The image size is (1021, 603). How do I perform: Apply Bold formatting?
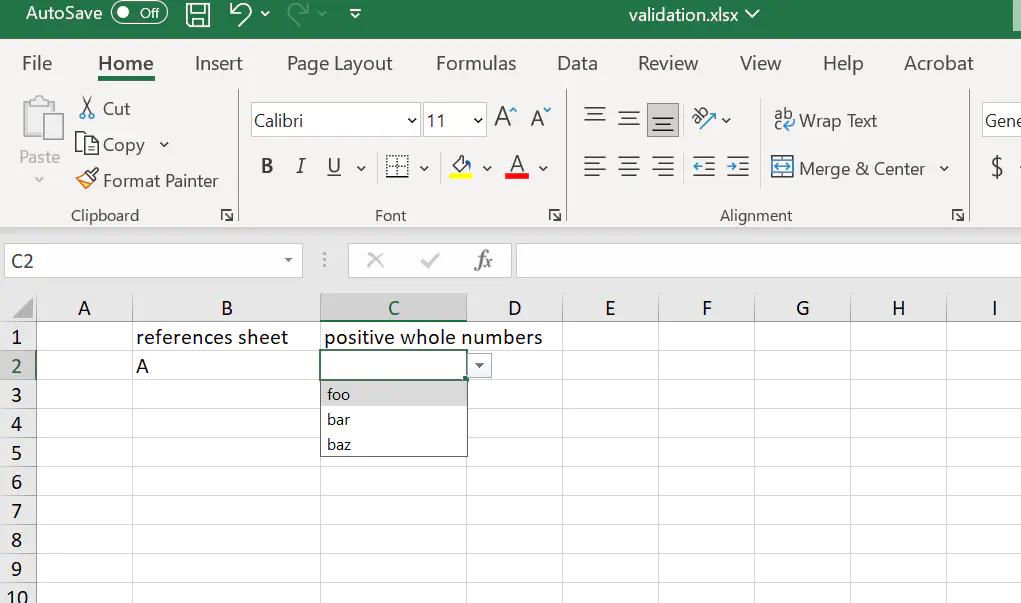[x=267, y=167]
